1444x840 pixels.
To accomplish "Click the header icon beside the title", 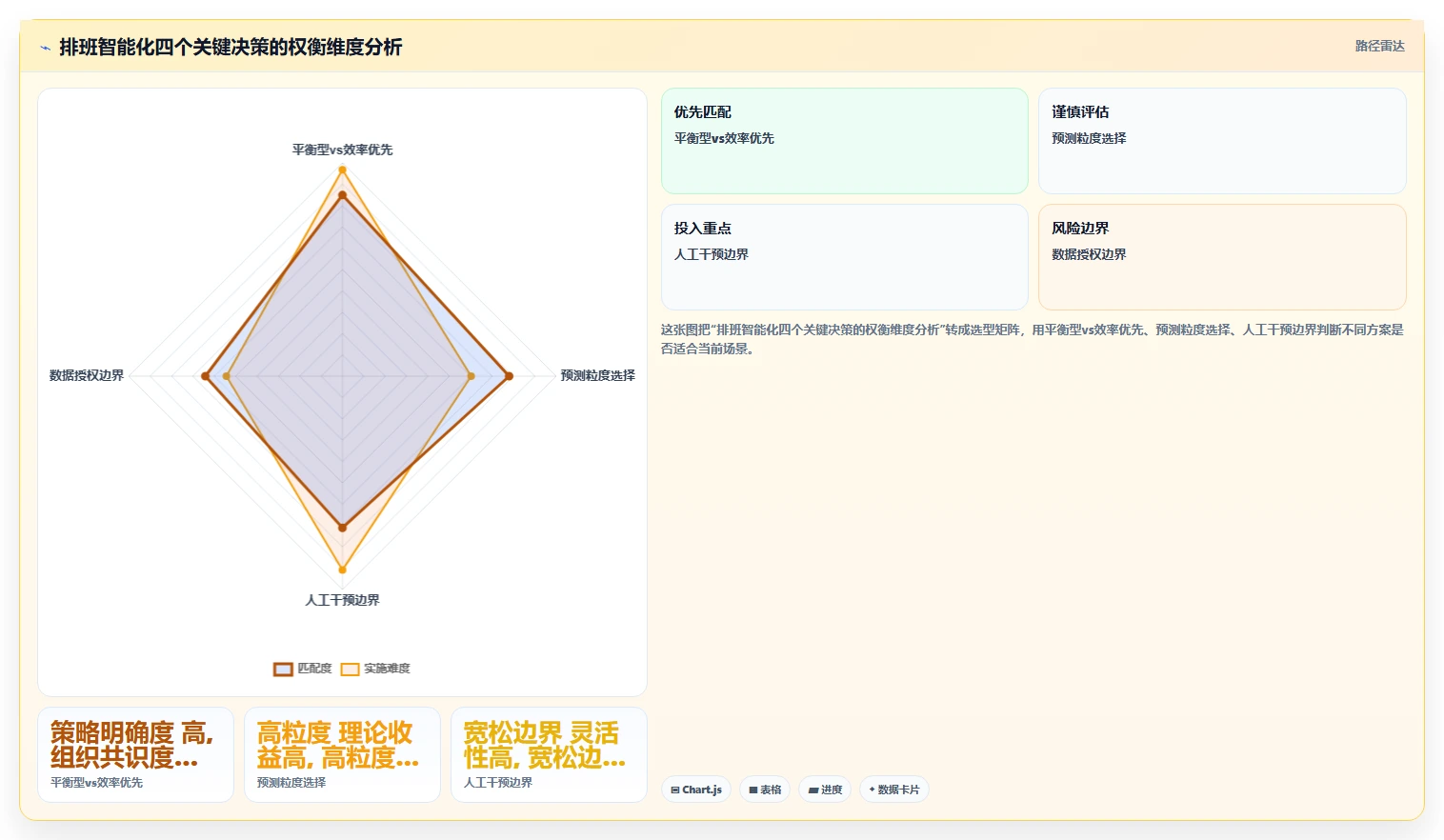I will coord(45,47).
